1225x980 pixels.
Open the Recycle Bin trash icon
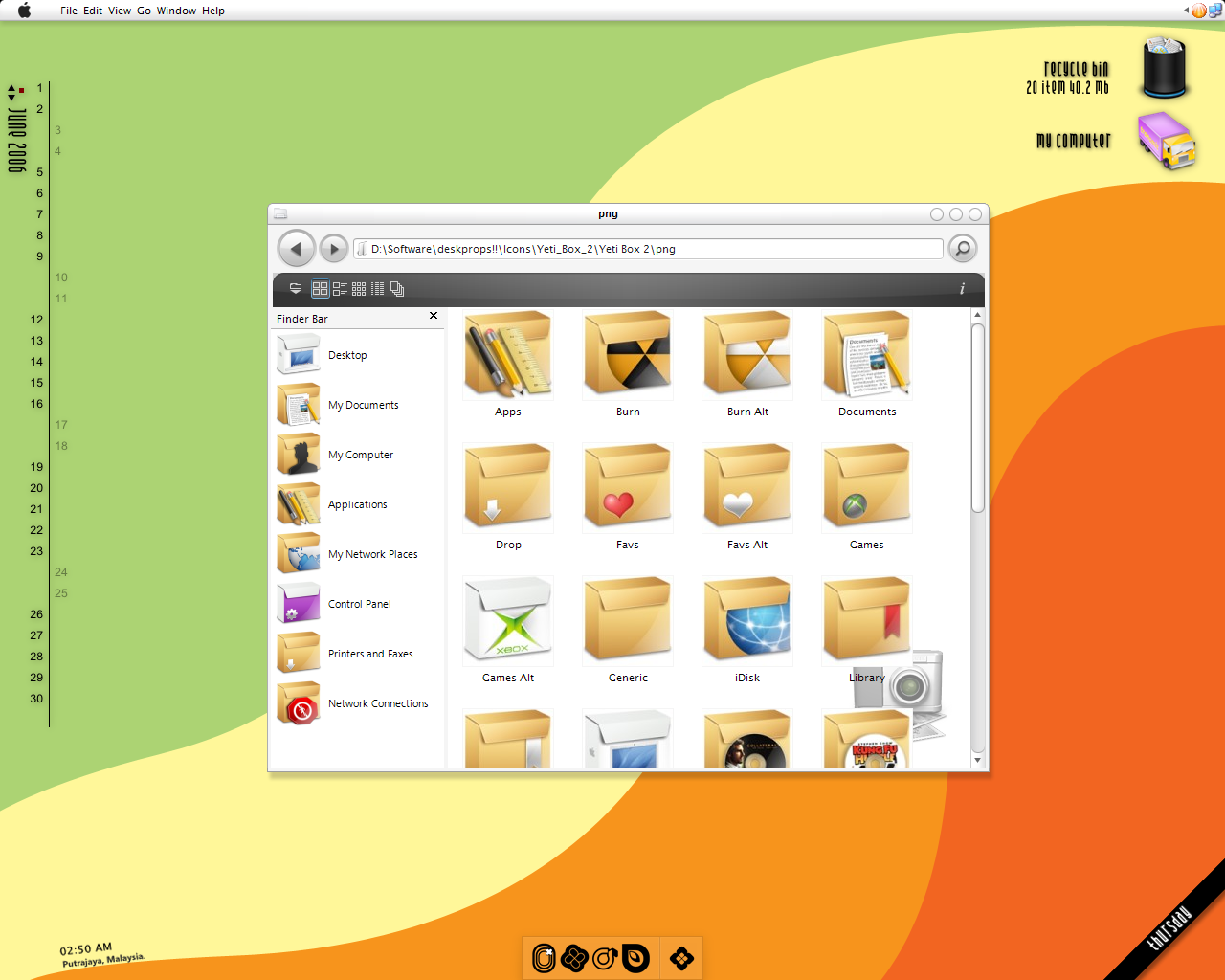(x=1164, y=69)
